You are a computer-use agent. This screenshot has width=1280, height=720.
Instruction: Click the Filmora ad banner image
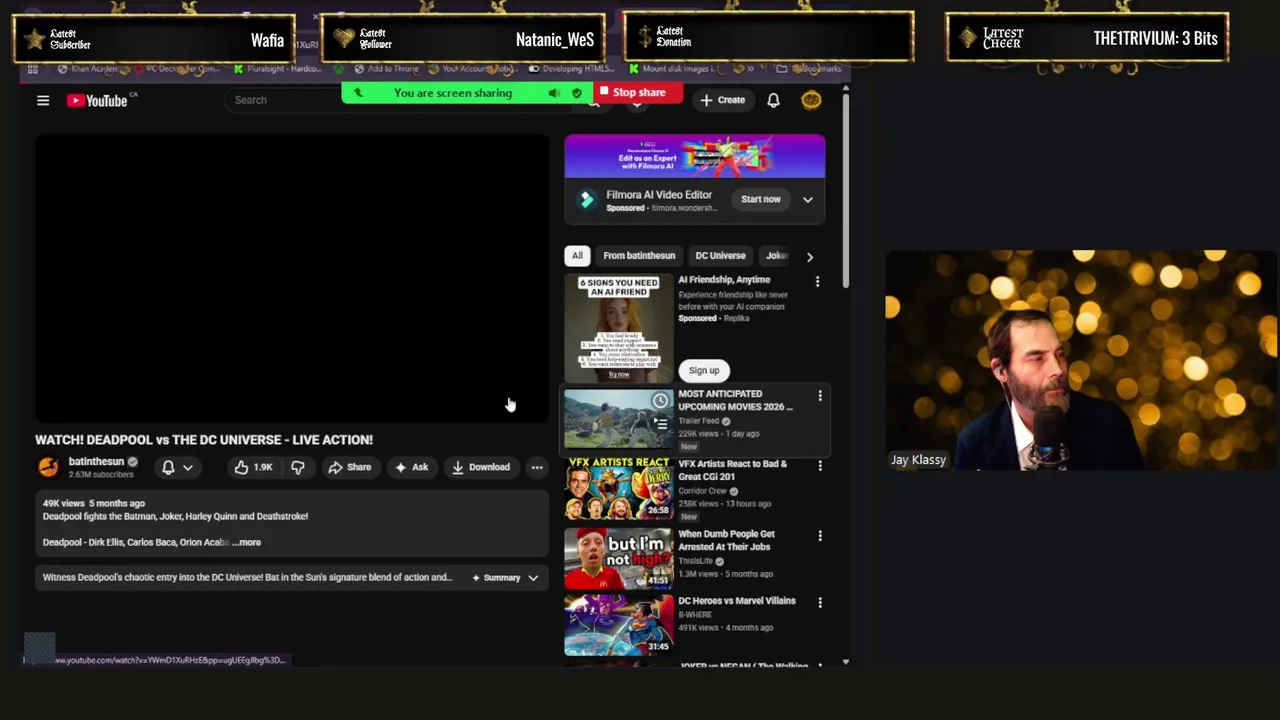click(x=695, y=157)
